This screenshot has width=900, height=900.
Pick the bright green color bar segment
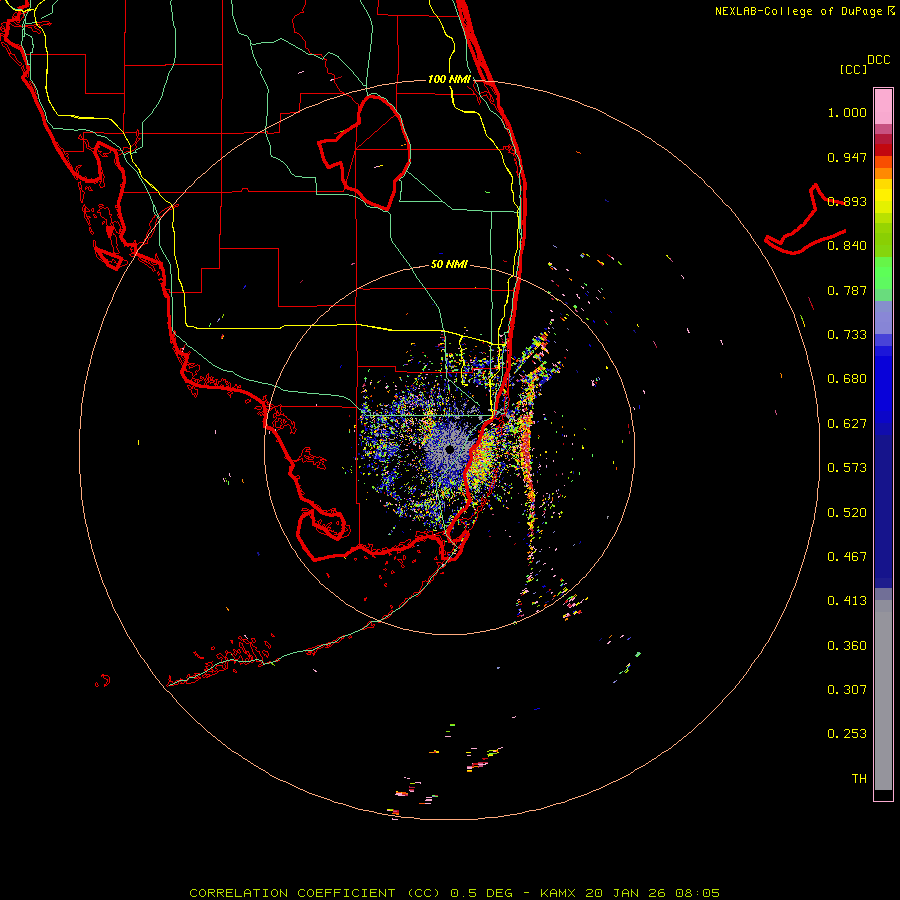coord(883,273)
